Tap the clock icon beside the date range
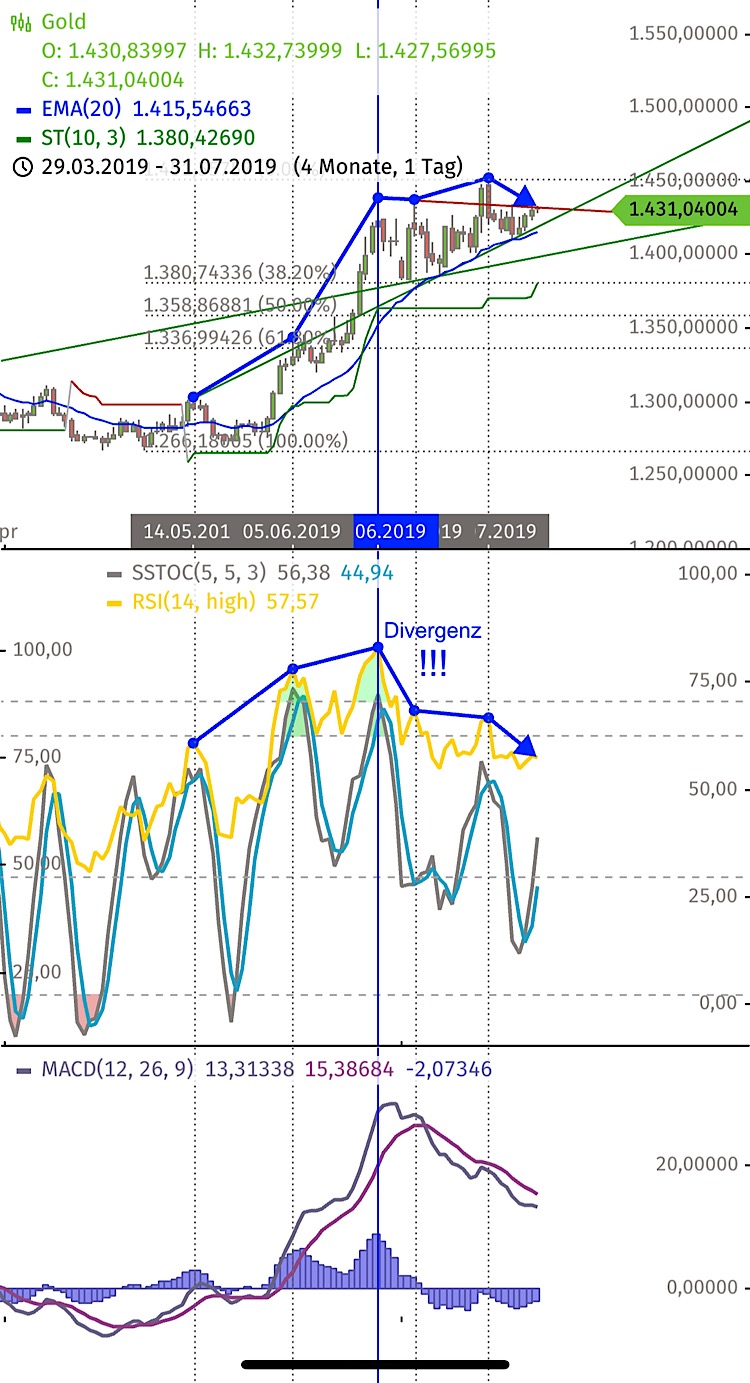750x1383 pixels. (x=22, y=167)
